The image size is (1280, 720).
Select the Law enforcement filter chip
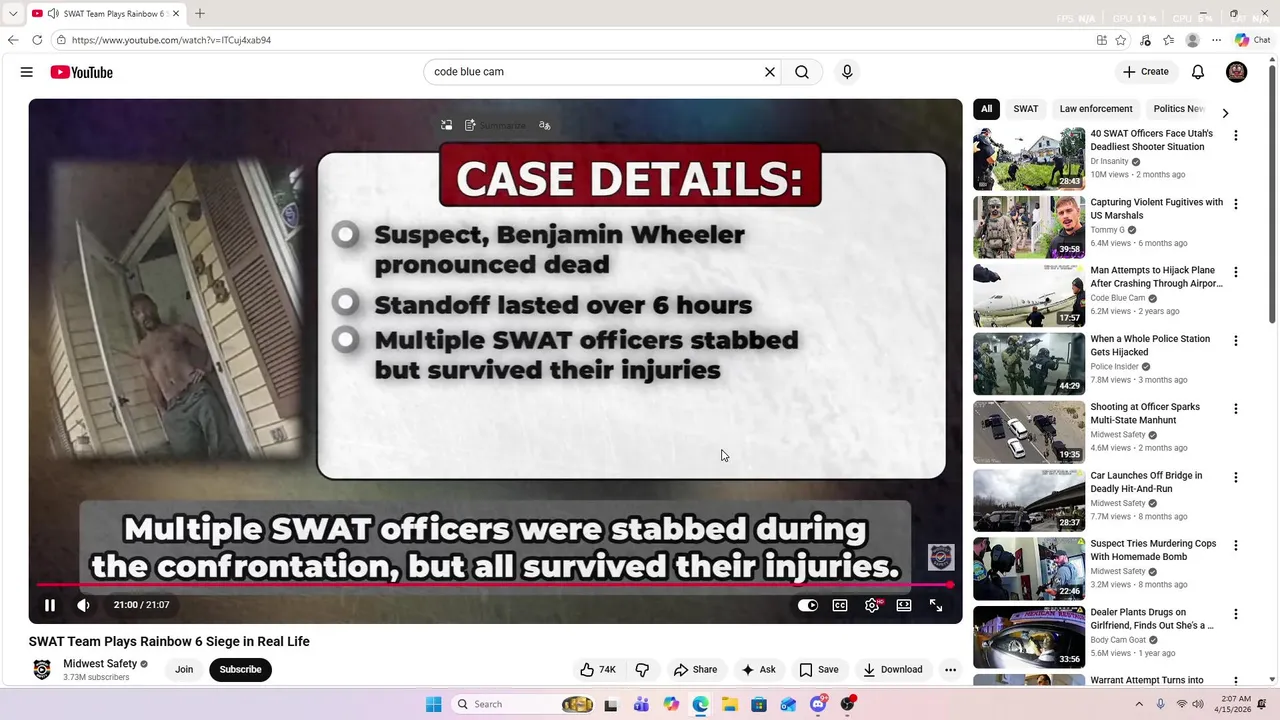(x=1096, y=109)
